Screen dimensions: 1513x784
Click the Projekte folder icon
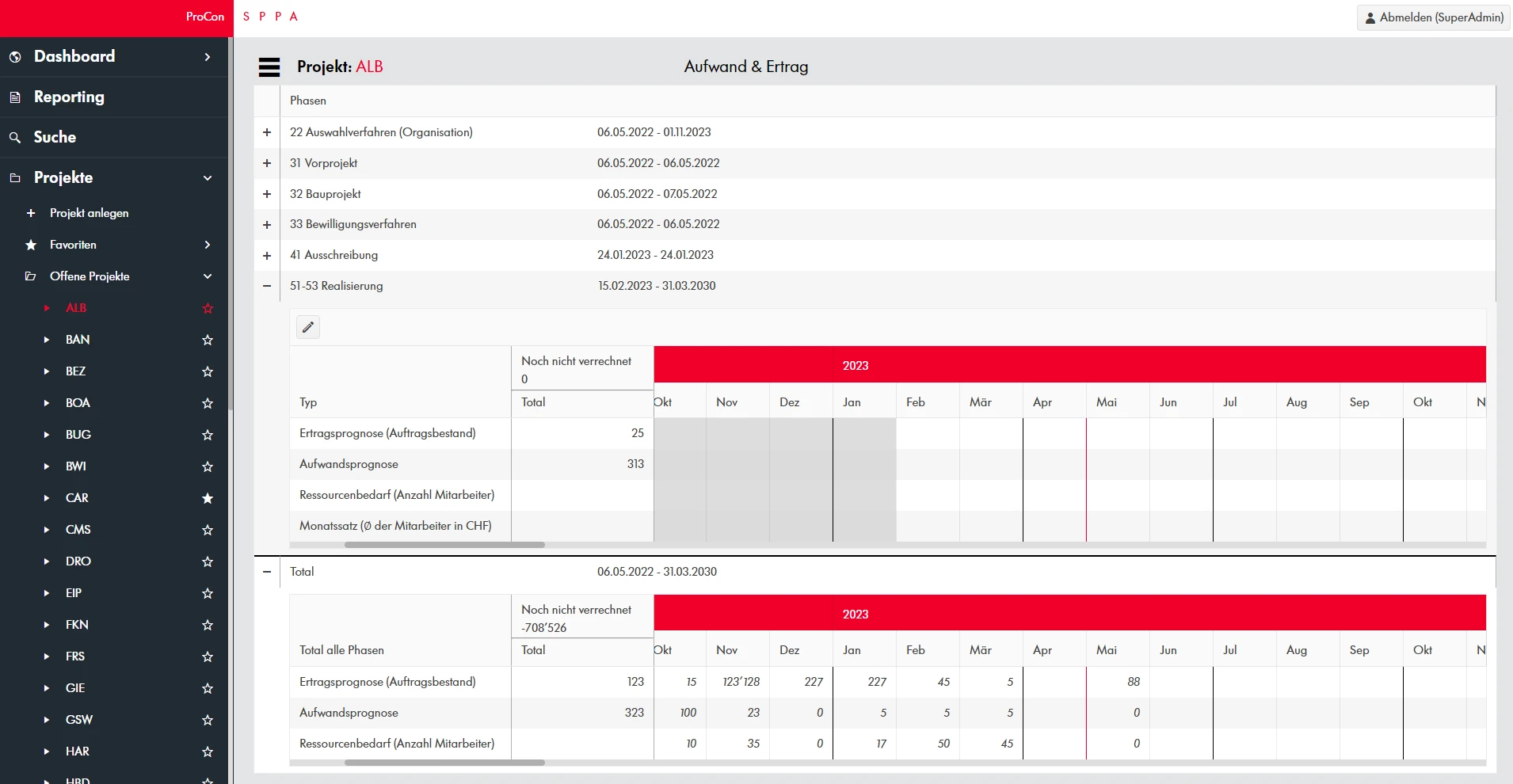pyautogui.click(x=15, y=178)
